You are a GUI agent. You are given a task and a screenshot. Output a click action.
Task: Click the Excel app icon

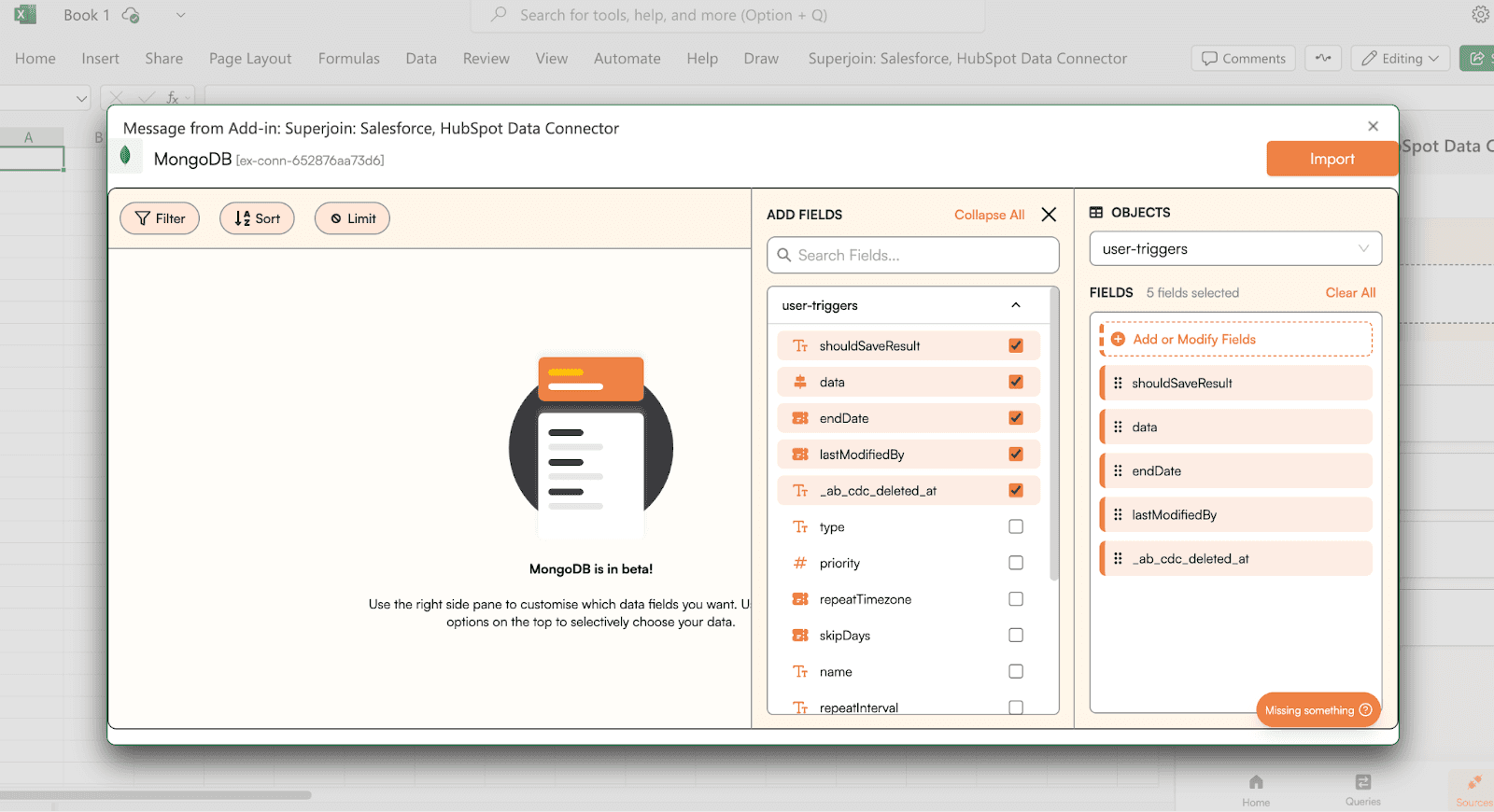click(25, 15)
